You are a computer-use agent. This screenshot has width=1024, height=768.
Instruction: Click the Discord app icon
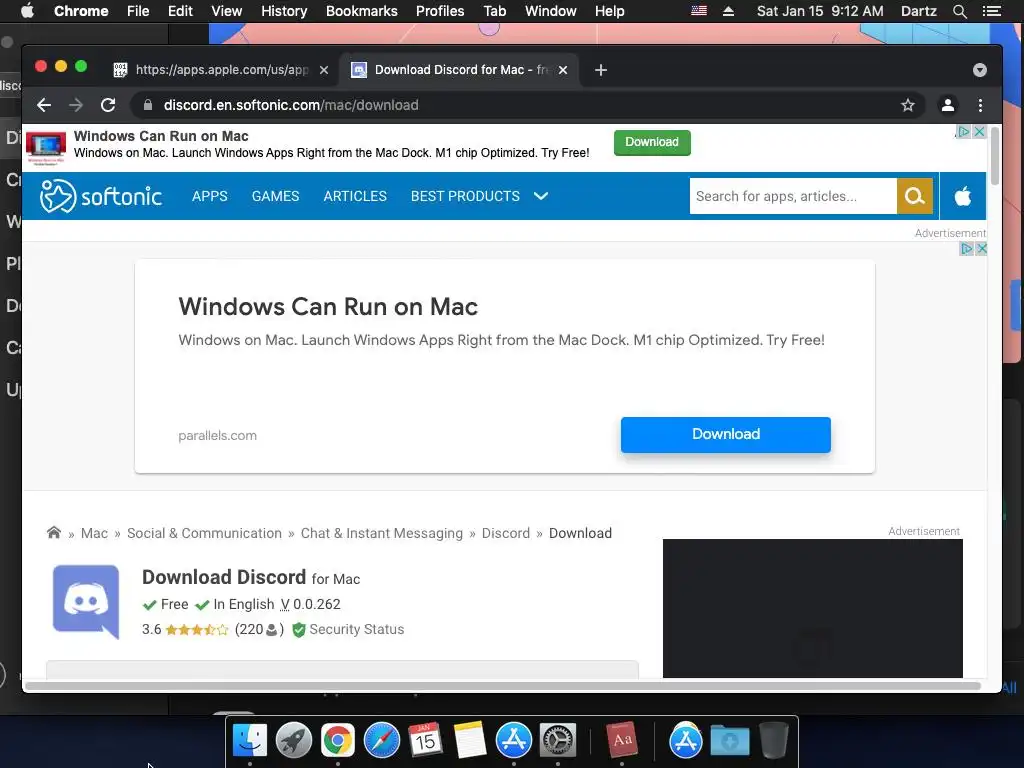tap(86, 601)
